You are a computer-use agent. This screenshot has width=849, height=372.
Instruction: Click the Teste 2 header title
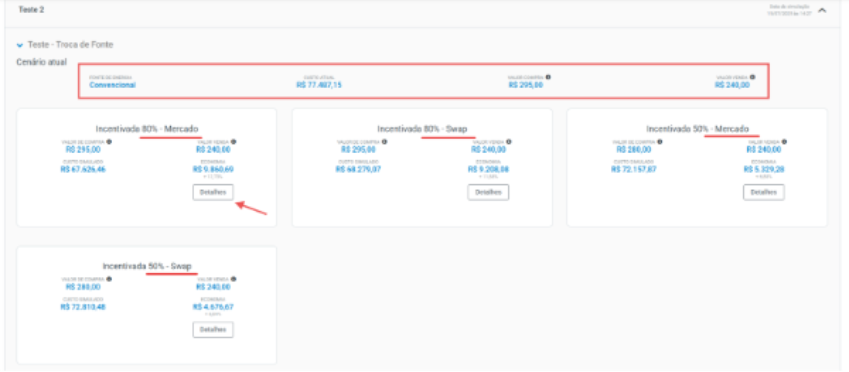point(31,10)
